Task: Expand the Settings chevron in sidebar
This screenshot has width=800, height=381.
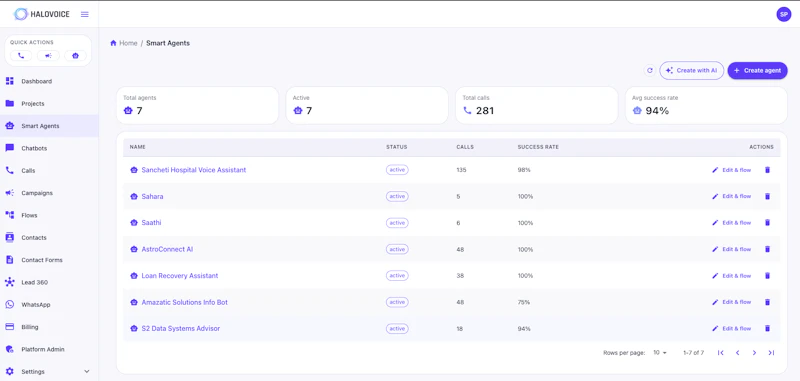Action: (87, 372)
